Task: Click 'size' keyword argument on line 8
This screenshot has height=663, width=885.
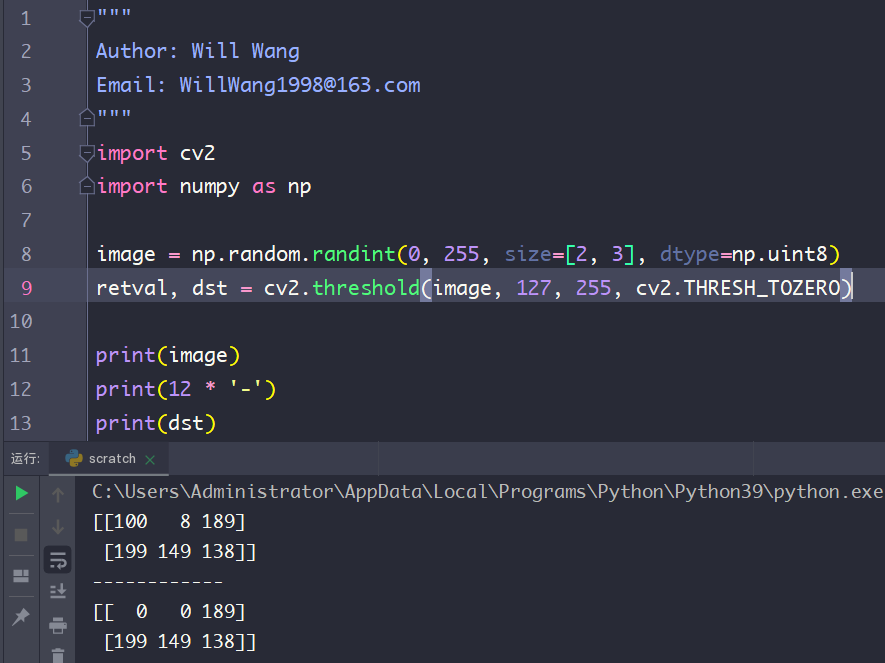Action: tap(528, 254)
